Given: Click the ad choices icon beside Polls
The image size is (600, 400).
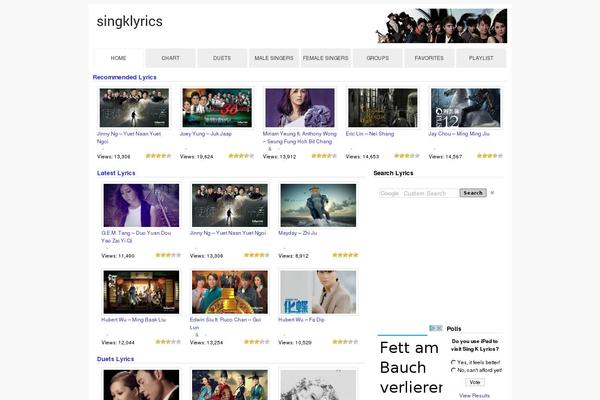Looking at the screenshot, I should 435,328.
